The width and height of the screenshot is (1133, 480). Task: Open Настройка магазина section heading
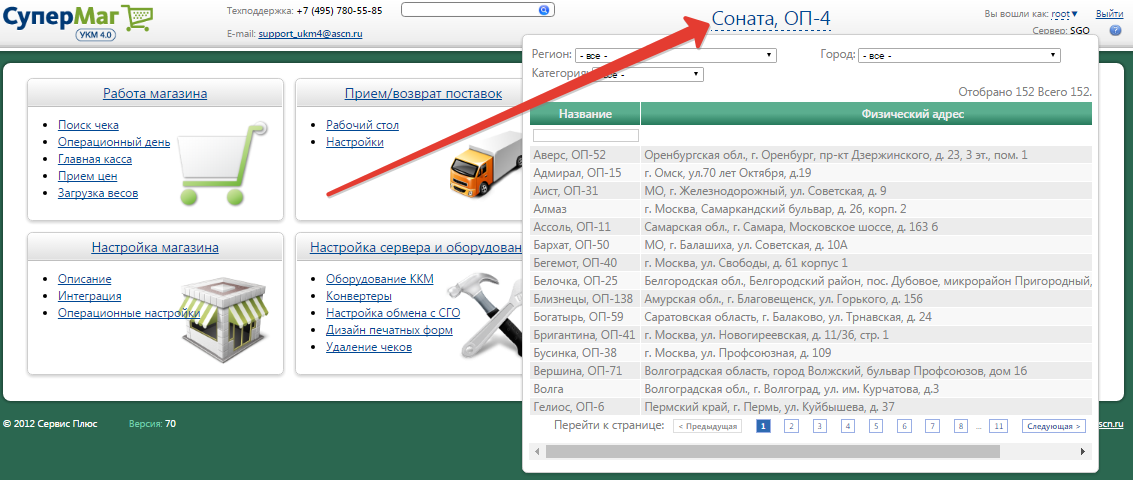[x=155, y=248]
